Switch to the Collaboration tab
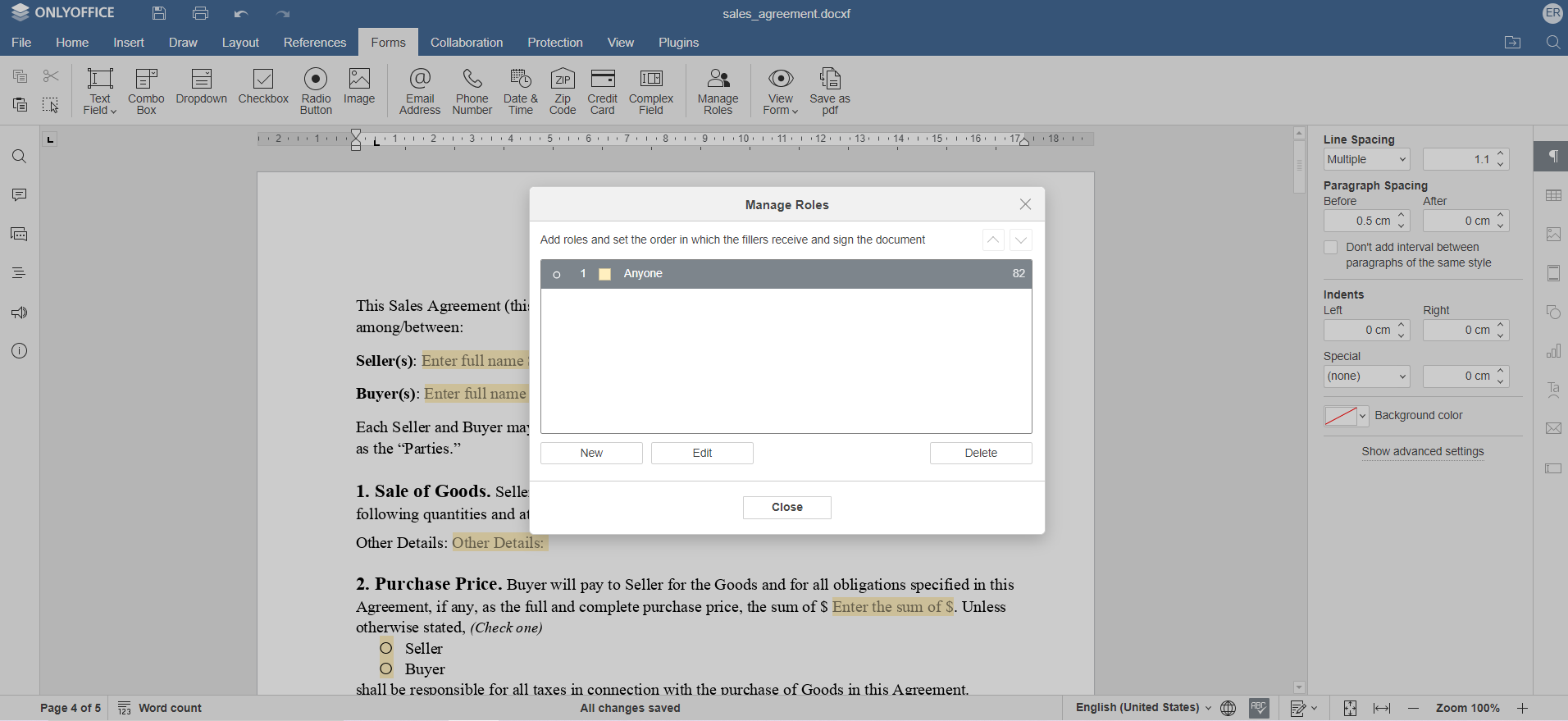 point(466,43)
